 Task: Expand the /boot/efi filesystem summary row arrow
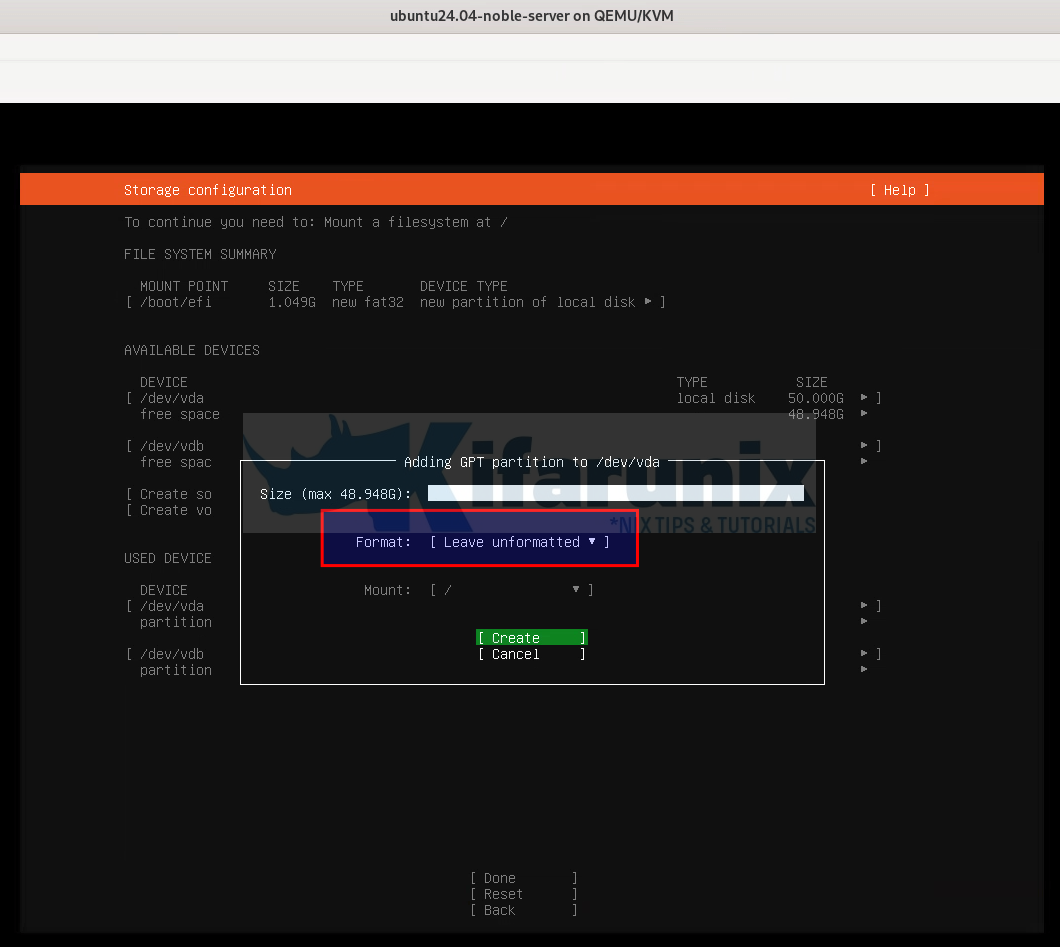[x=648, y=301]
